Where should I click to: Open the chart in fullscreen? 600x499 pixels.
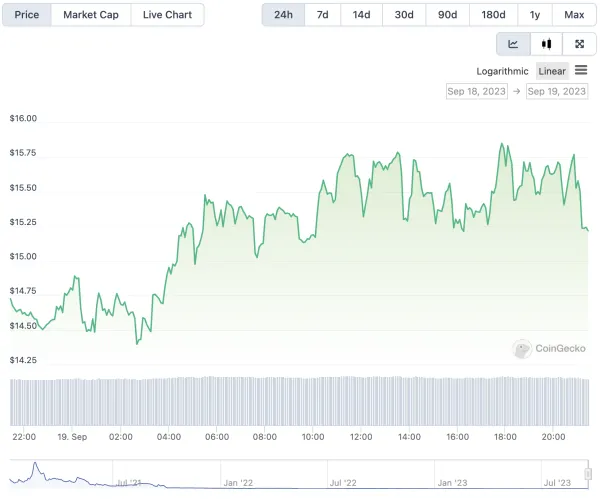579,44
